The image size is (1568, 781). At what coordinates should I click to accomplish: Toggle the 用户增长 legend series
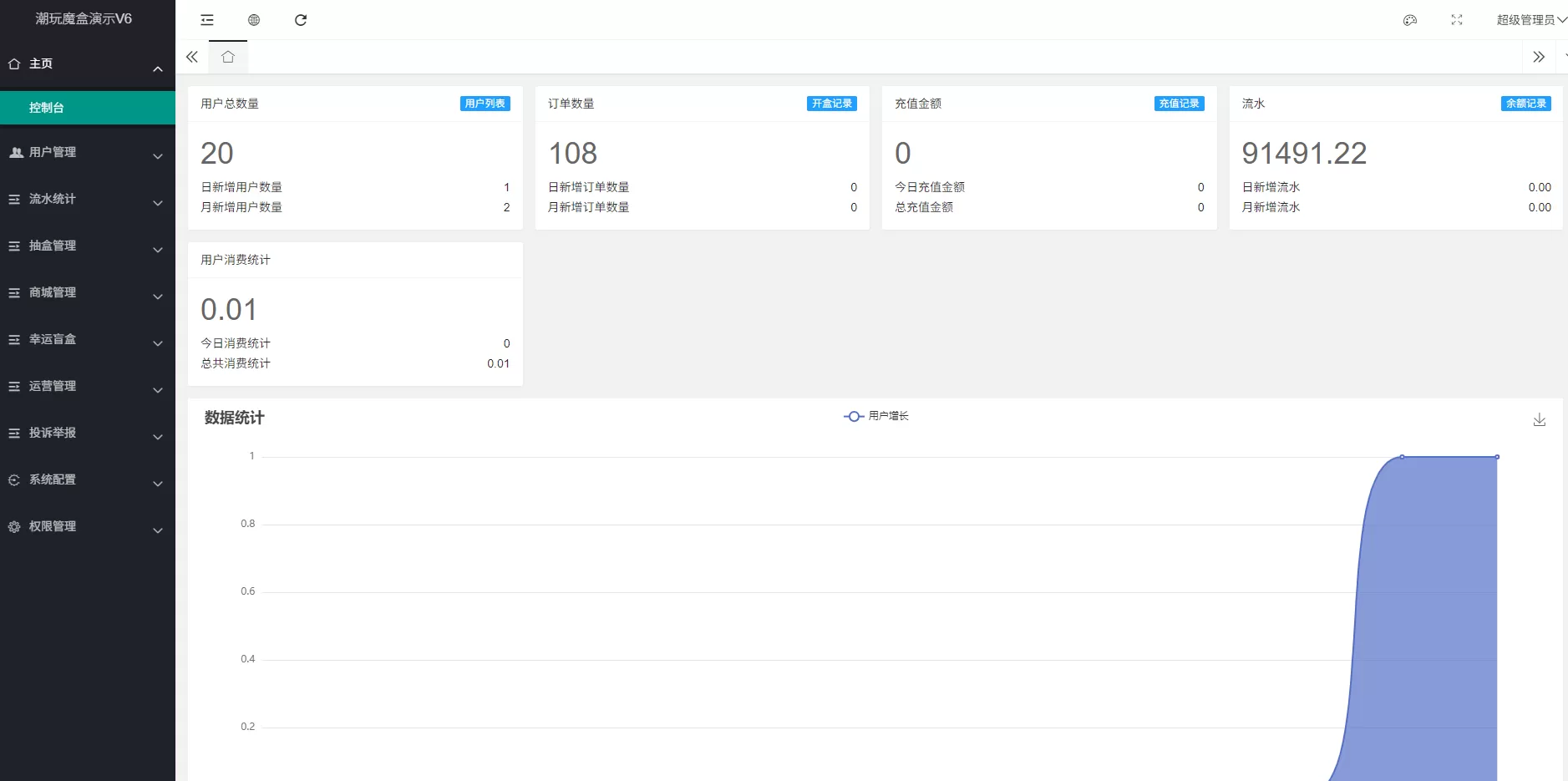(x=876, y=416)
